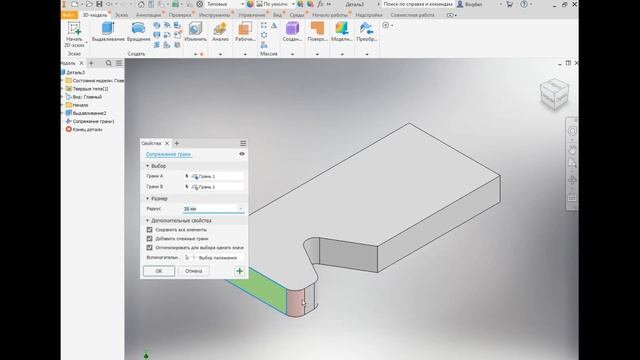Open the Свойства panel hamburger menu
Viewport: 640px width, 360px height.
pyautogui.click(x=243, y=143)
